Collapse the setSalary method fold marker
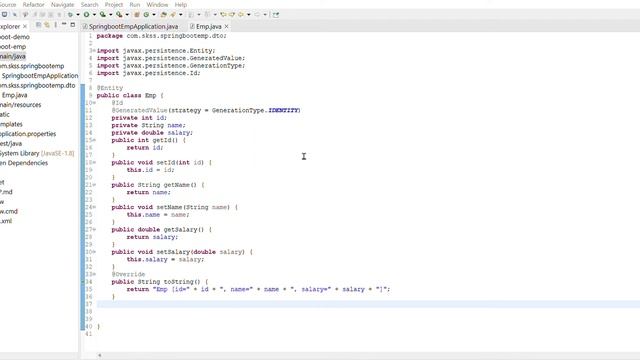This screenshot has height=360, width=640. pos(94,252)
